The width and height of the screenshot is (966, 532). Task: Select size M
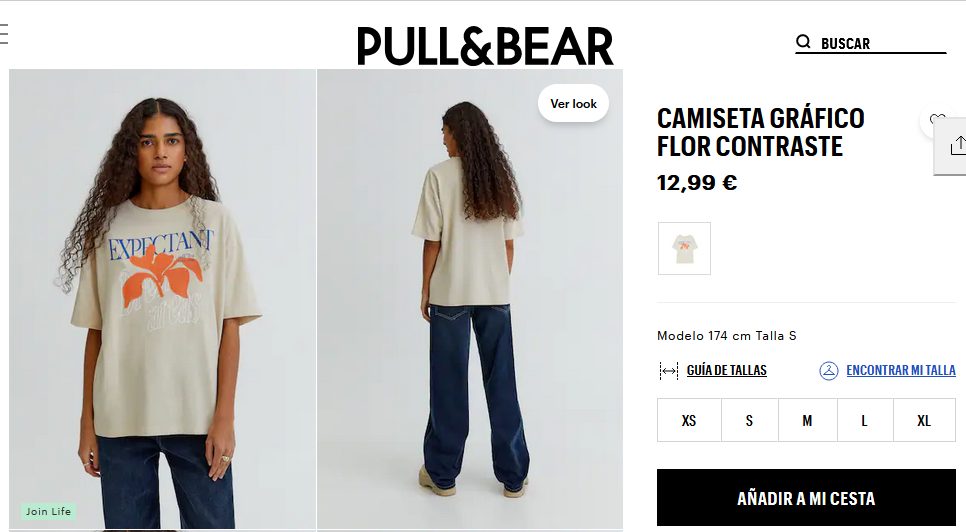pyautogui.click(x=808, y=420)
